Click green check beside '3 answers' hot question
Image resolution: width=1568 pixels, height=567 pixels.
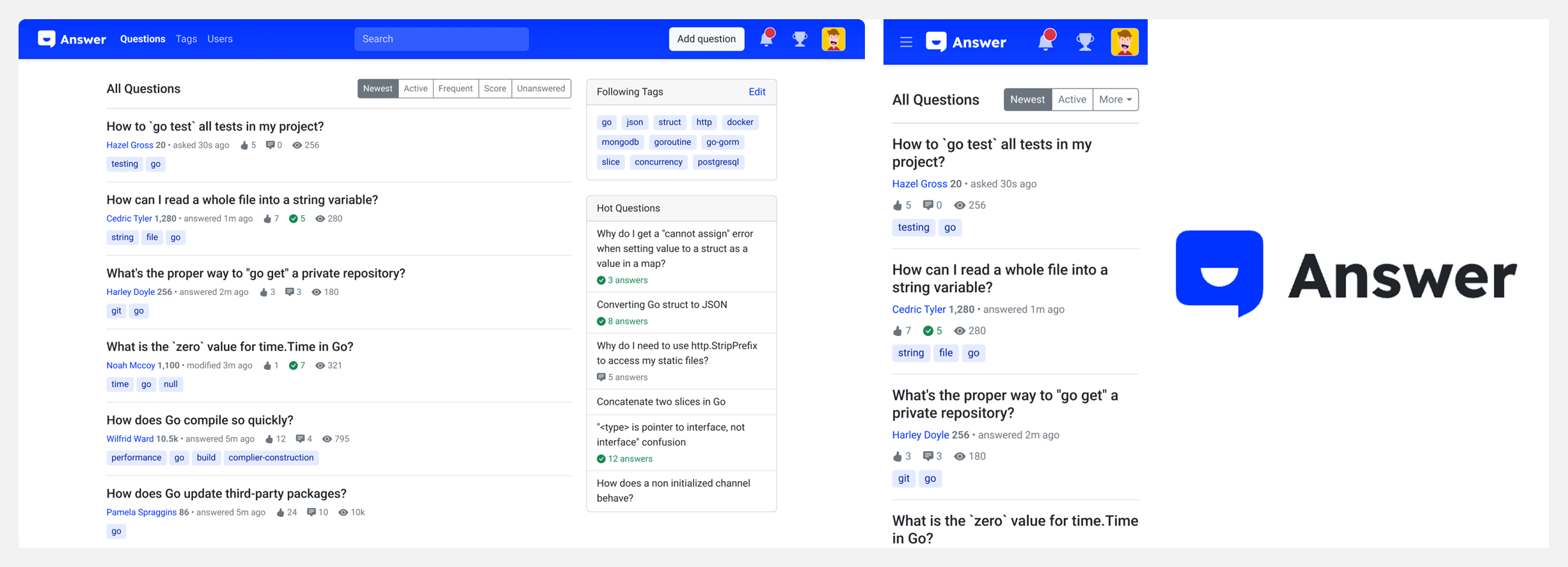click(x=601, y=280)
